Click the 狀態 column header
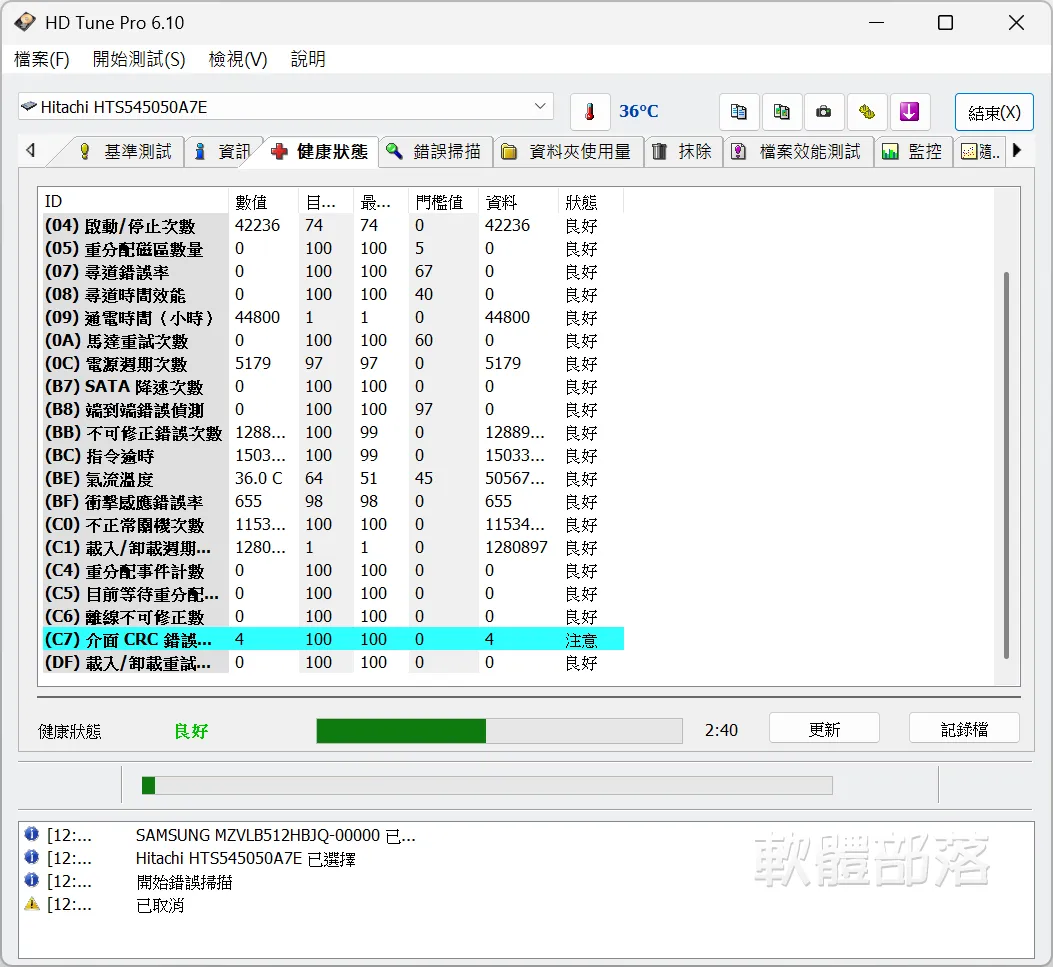This screenshot has width=1053, height=967. (590, 201)
